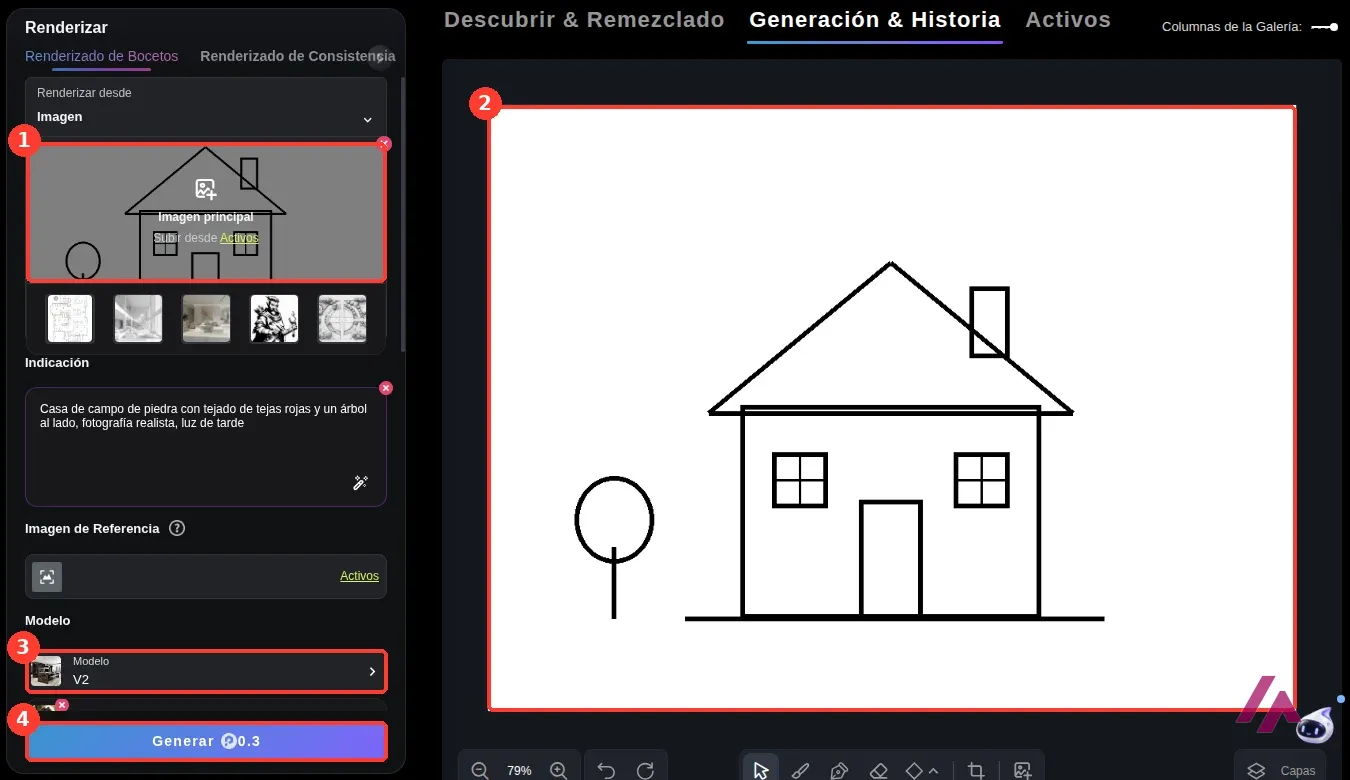Viewport: 1350px width, 780px height.
Task: Select the Brush tool
Action: [800, 770]
